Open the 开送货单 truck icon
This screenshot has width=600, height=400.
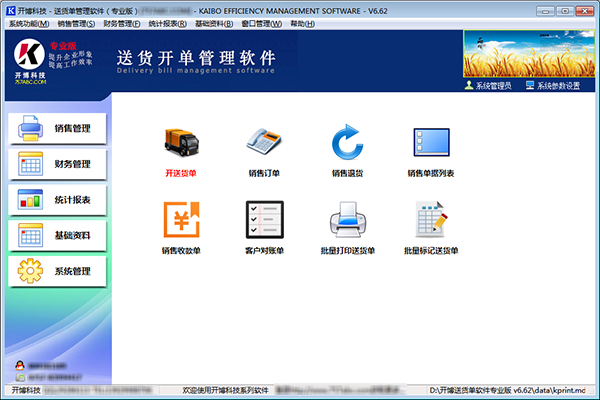181,146
